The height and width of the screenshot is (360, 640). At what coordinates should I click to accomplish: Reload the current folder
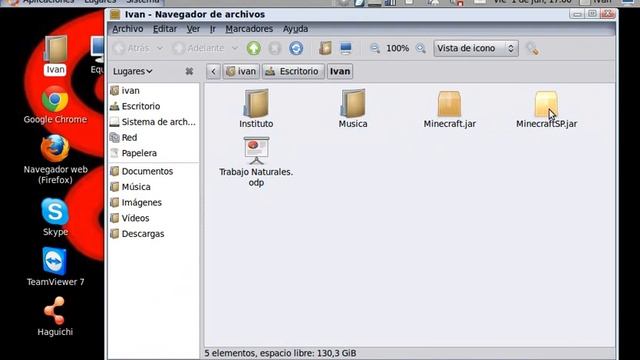[x=296, y=48]
